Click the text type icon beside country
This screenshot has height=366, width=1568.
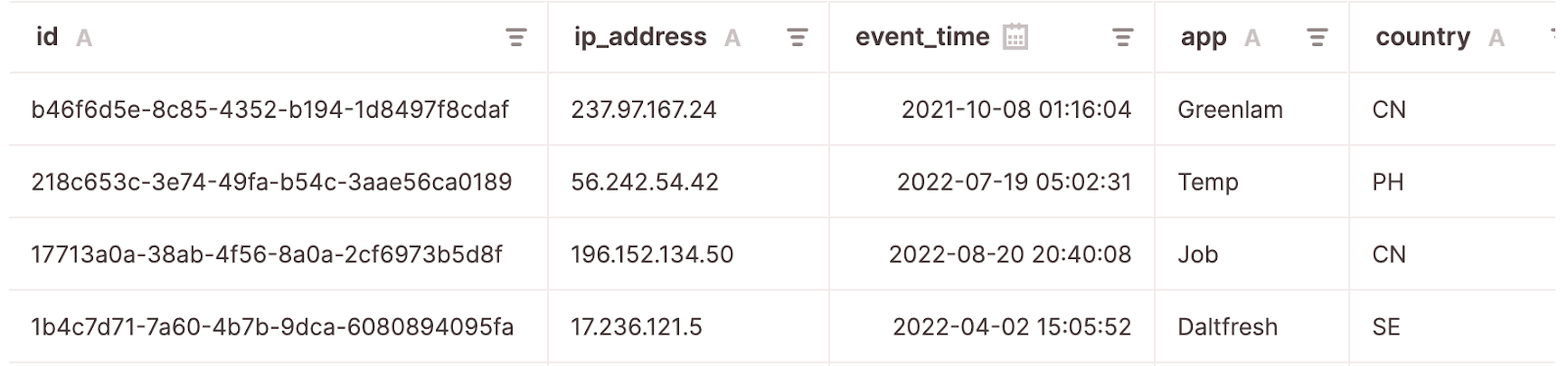pyautogui.click(x=1495, y=38)
